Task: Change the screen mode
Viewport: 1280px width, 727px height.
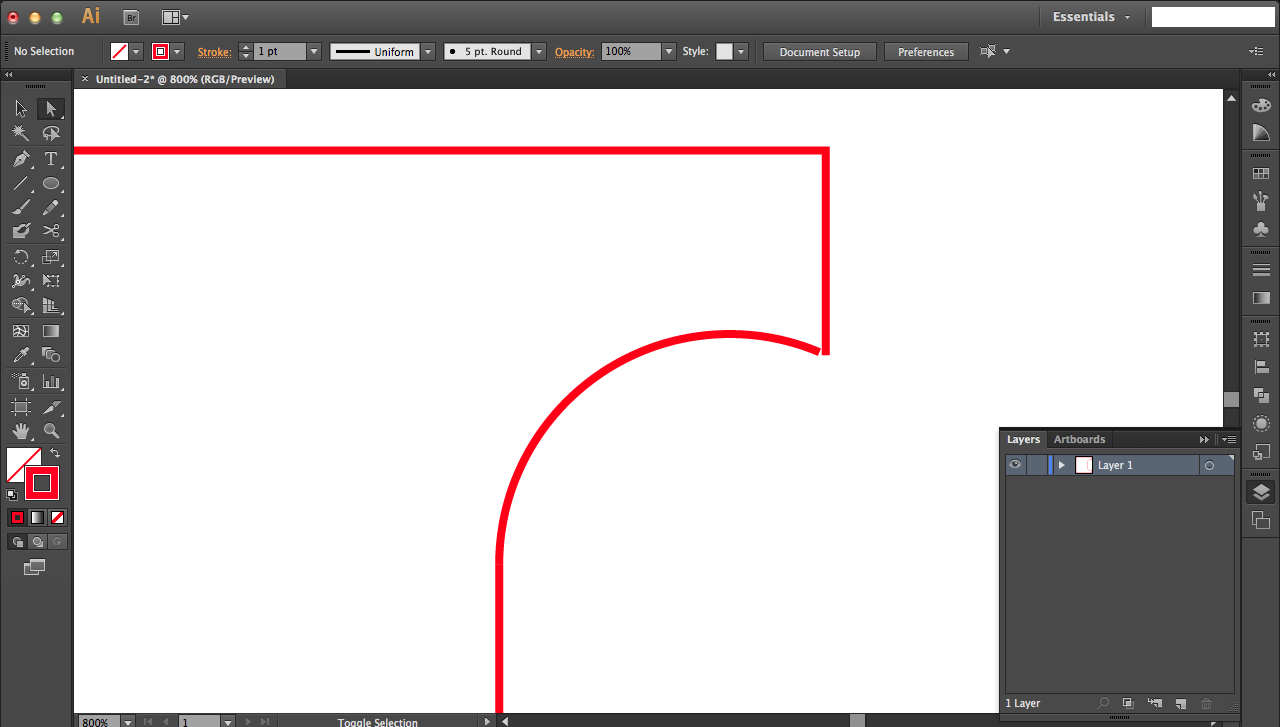Action: point(35,567)
